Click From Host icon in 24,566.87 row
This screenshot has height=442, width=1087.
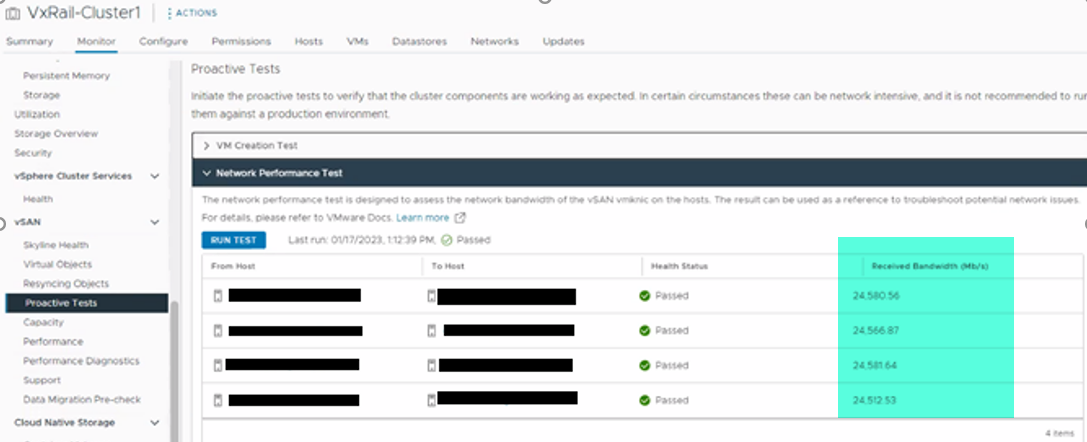pyautogui.click(x=218, y=330)
